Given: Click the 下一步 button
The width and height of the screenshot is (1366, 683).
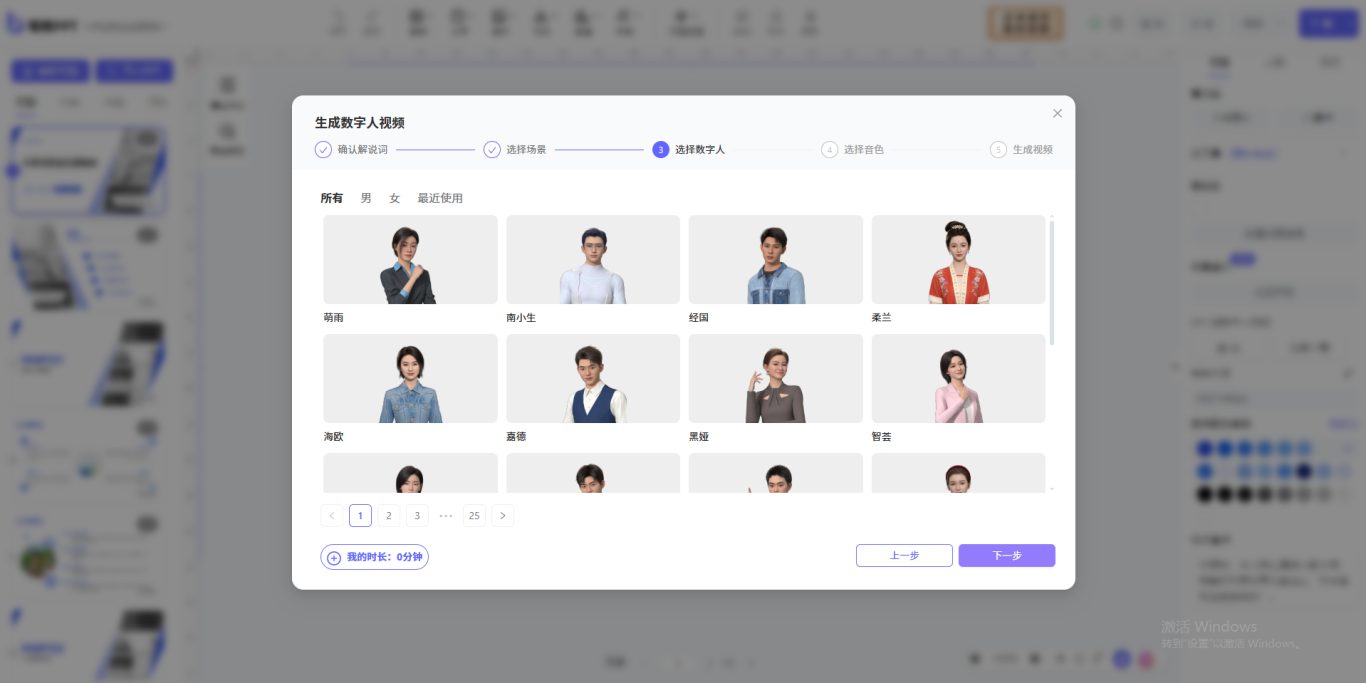Looking at the screenshot, I should click(1006, 555).
